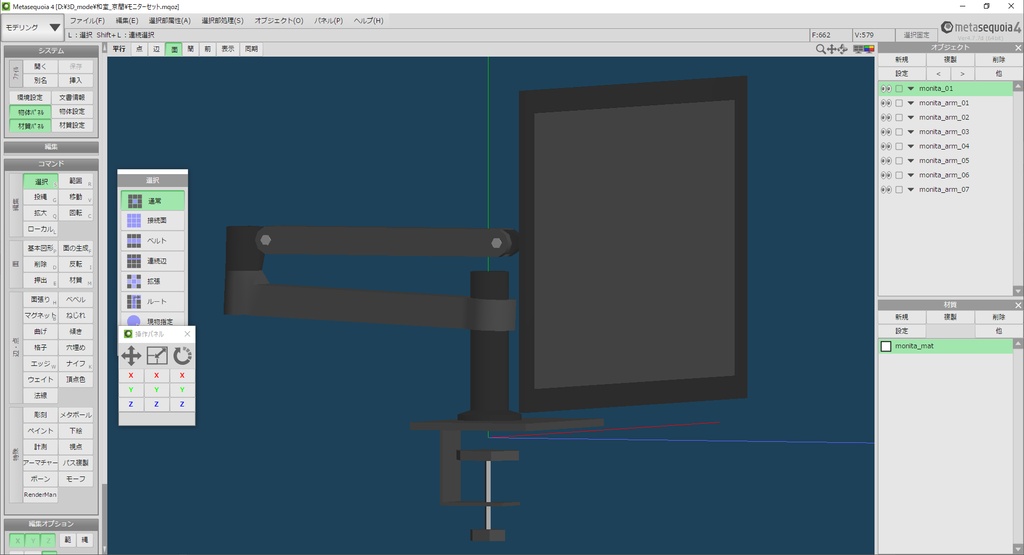Activate the 押出 extrude command

[40, 280]
